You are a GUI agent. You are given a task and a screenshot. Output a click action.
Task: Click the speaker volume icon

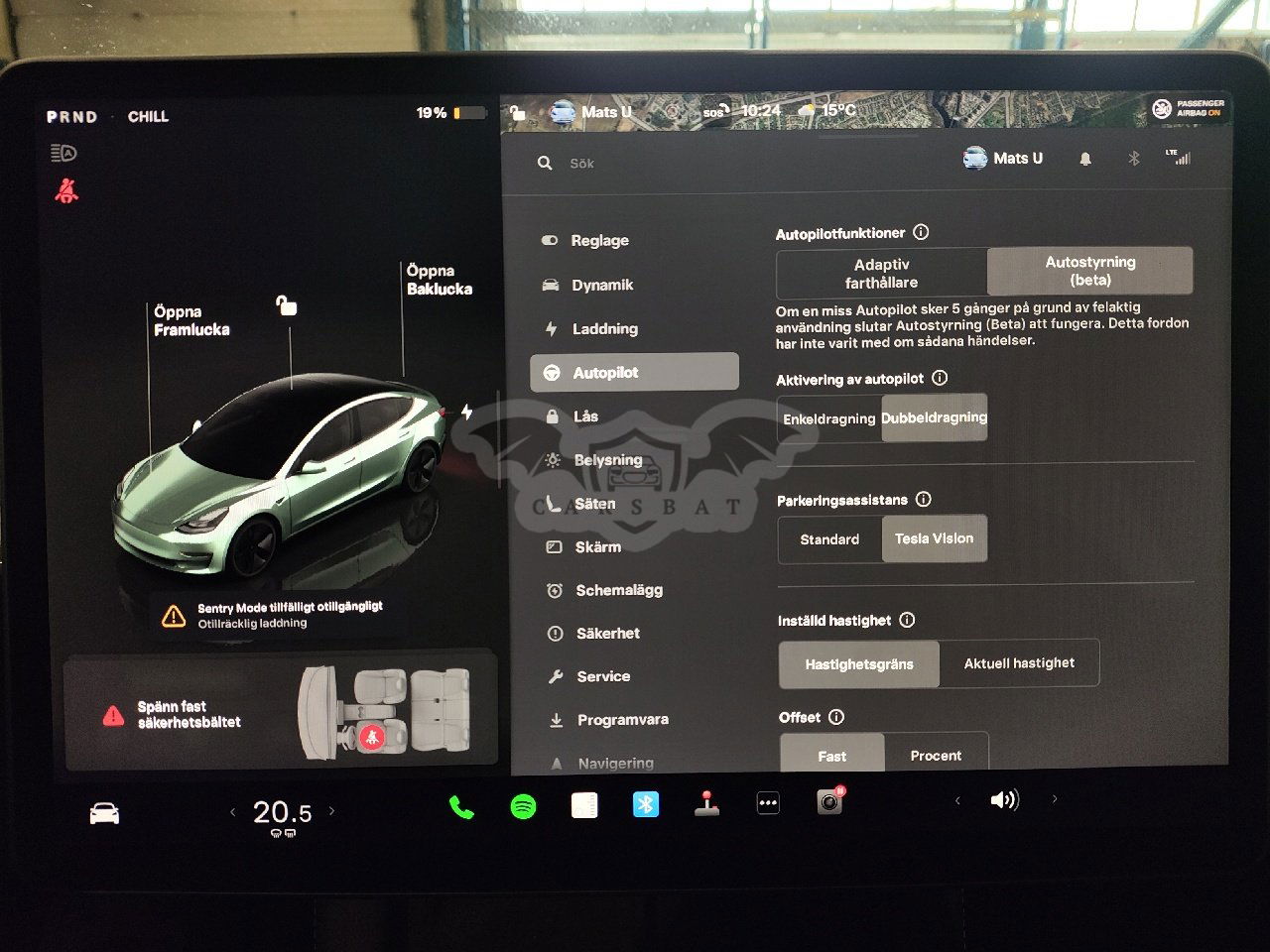point(1004,799)
